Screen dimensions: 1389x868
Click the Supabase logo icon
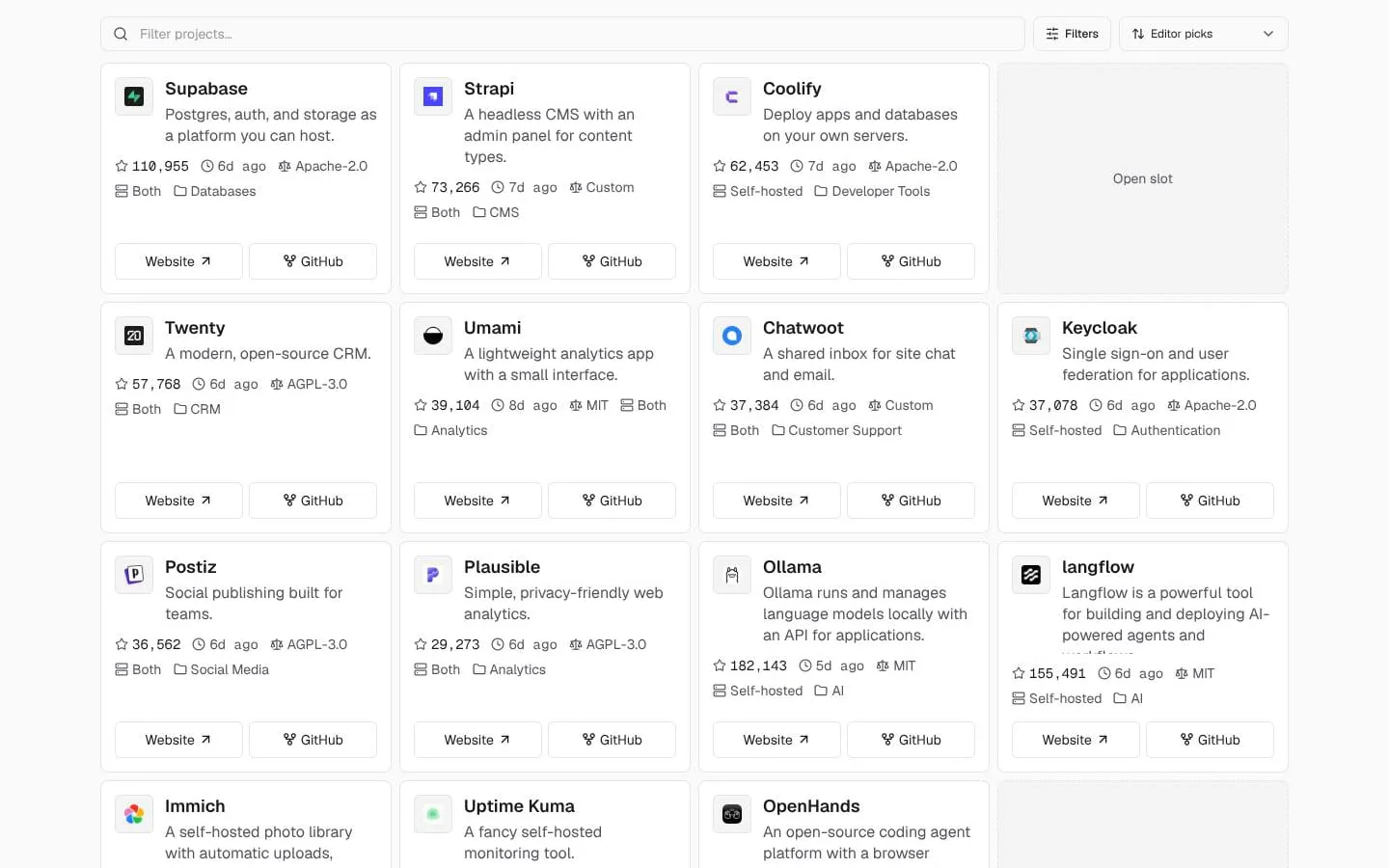click(x=134, y=96)
